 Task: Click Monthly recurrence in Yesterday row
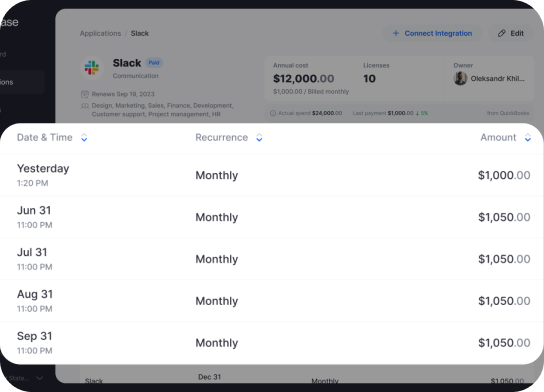pyautogui.click(x=217, y=176)
